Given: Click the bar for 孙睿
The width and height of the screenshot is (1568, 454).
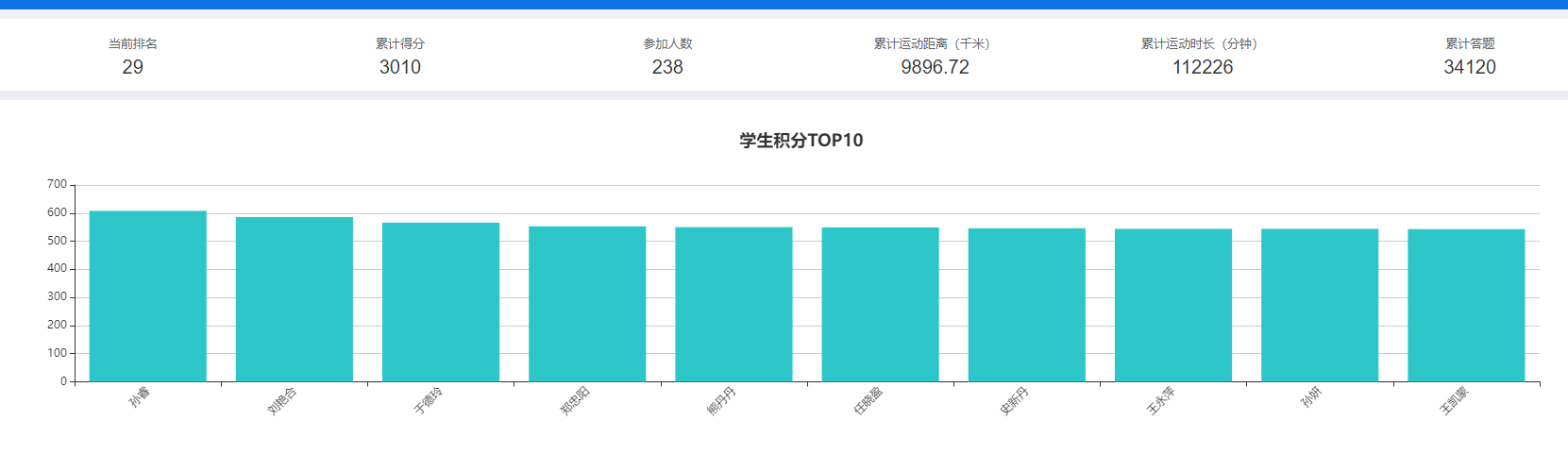Looking at the screenshot, I should [x=147, y=296].
